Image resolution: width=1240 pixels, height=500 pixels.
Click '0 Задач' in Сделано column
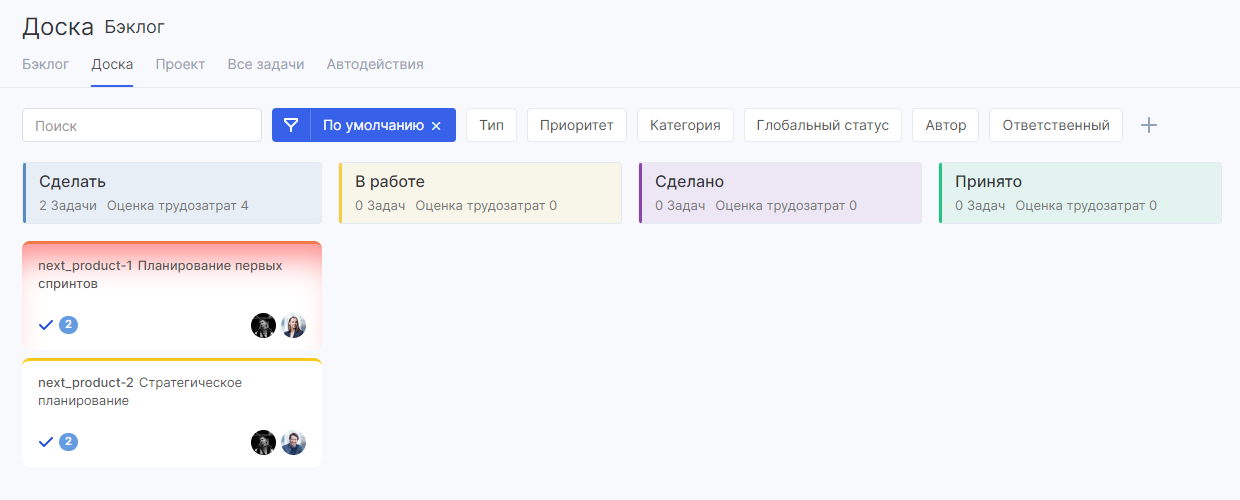680,206
